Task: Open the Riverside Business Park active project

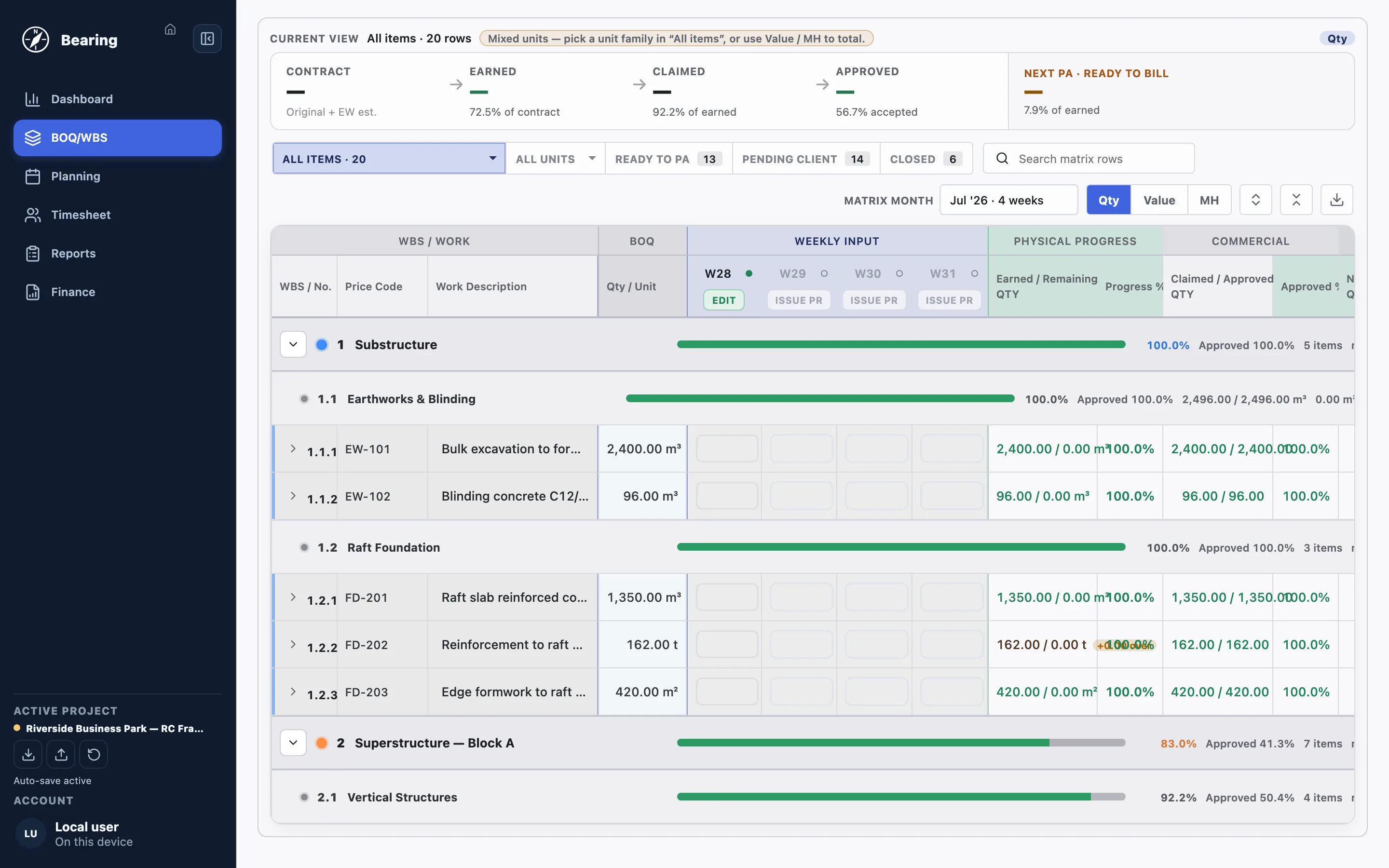Action: (109, 728)
